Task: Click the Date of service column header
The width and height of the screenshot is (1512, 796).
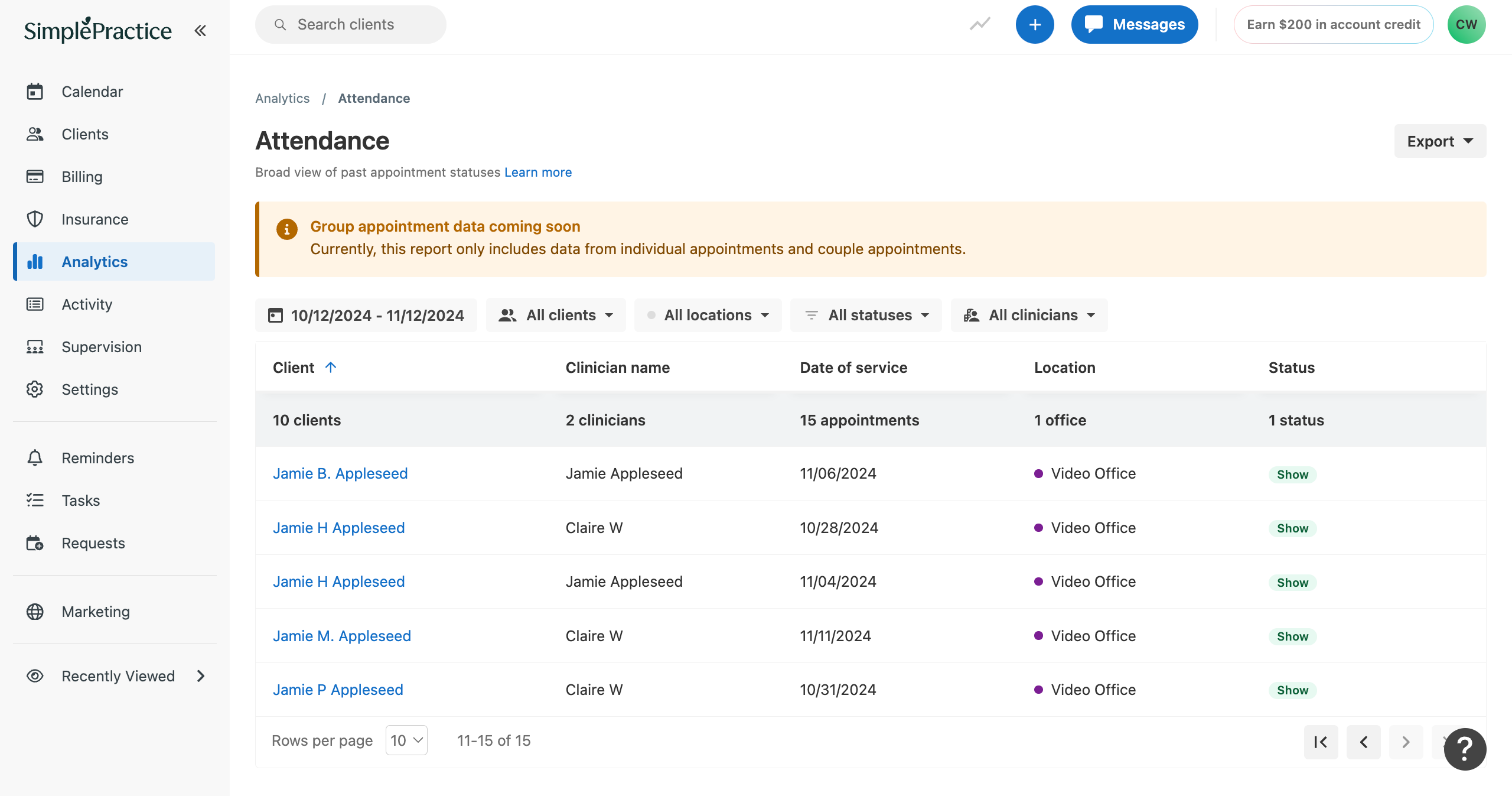Action: click(853, 368)
